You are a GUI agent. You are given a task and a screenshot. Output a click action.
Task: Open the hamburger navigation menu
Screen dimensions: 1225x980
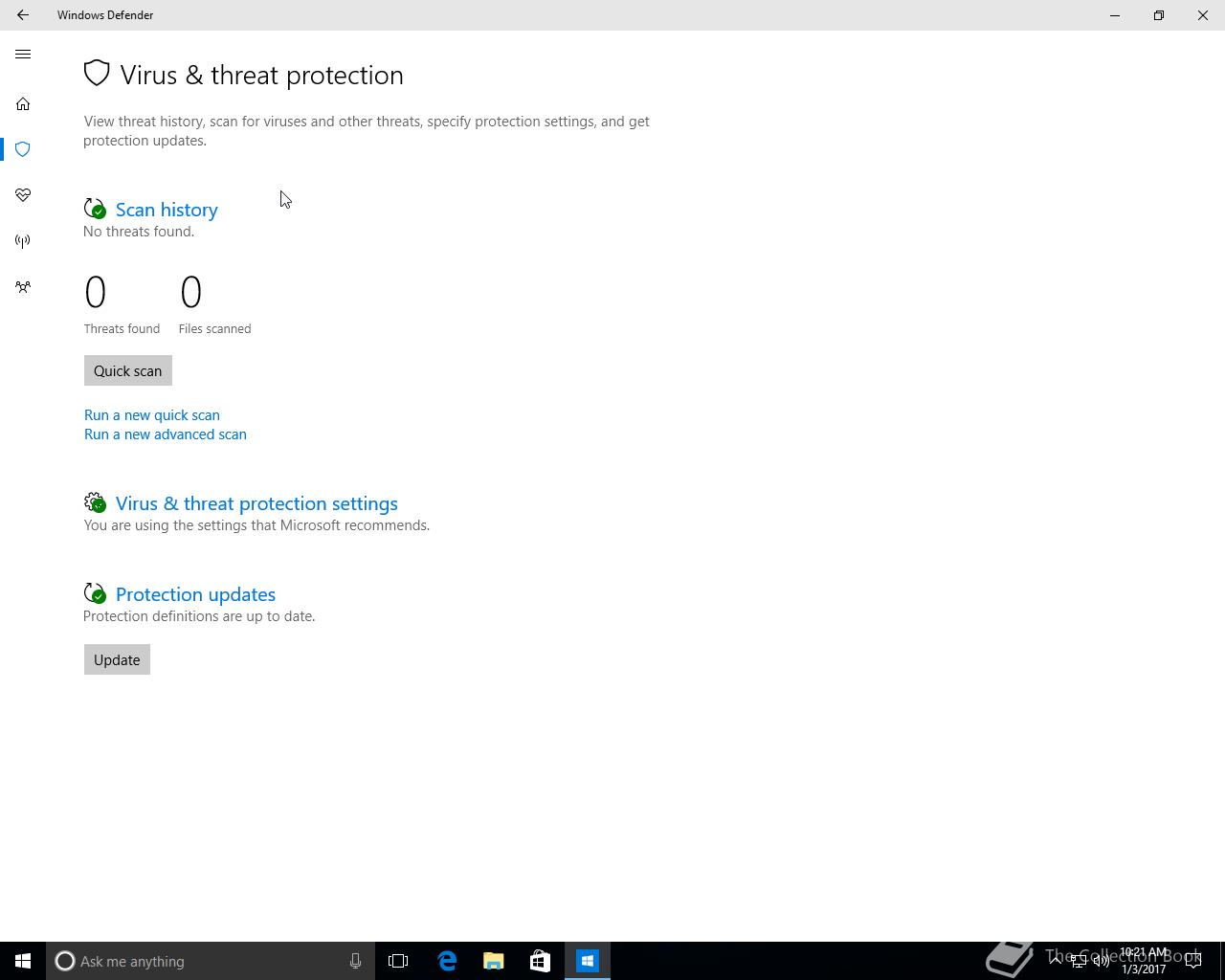pyautogui.click(x=23, y=55)
